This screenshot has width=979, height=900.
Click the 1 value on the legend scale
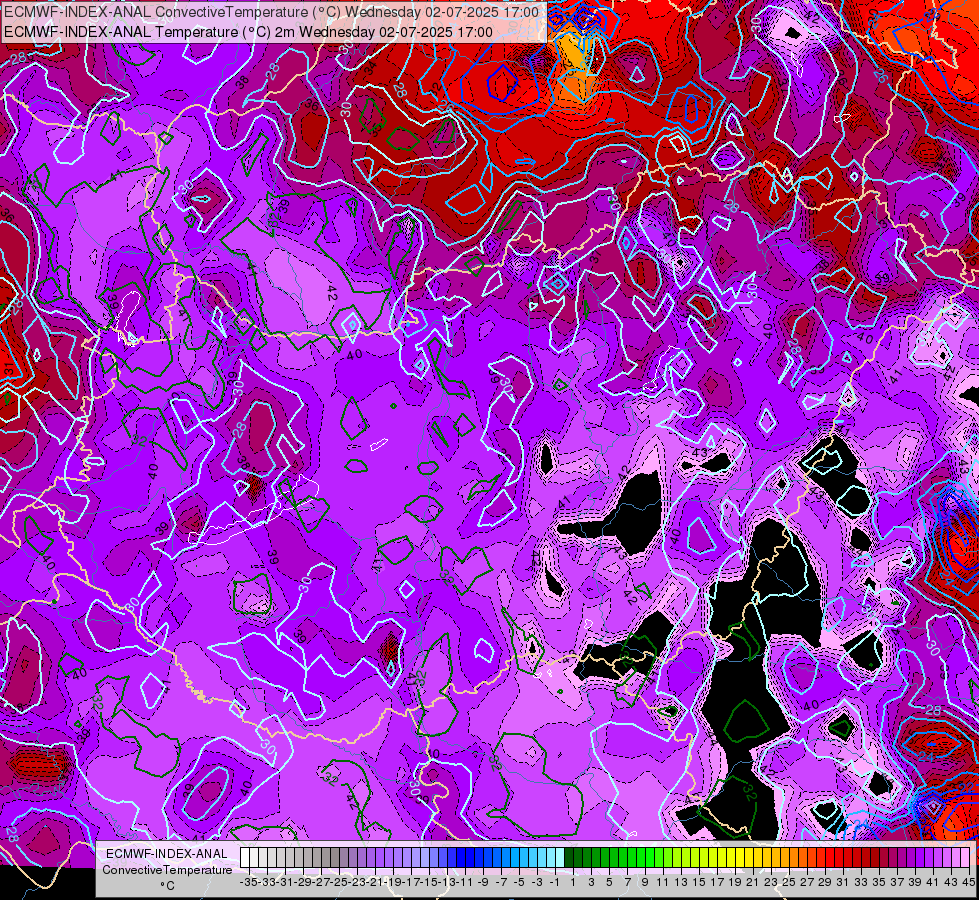tap(573, 882)
